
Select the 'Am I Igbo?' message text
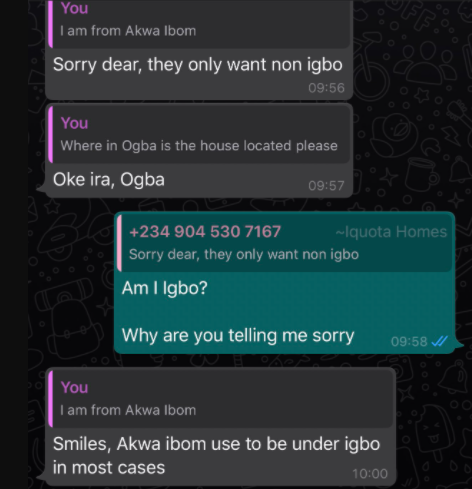point(165,288)
